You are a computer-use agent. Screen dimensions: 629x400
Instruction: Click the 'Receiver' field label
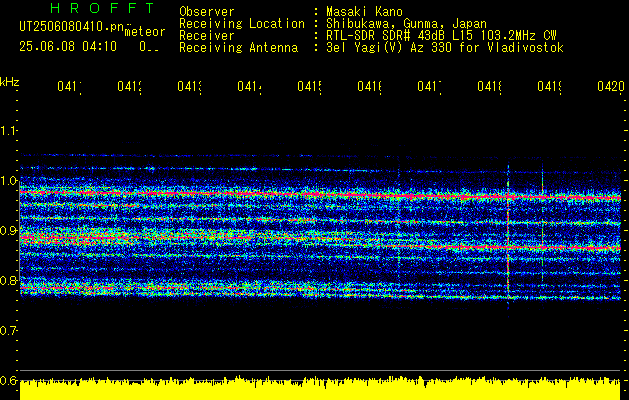(x=207, y=36)
